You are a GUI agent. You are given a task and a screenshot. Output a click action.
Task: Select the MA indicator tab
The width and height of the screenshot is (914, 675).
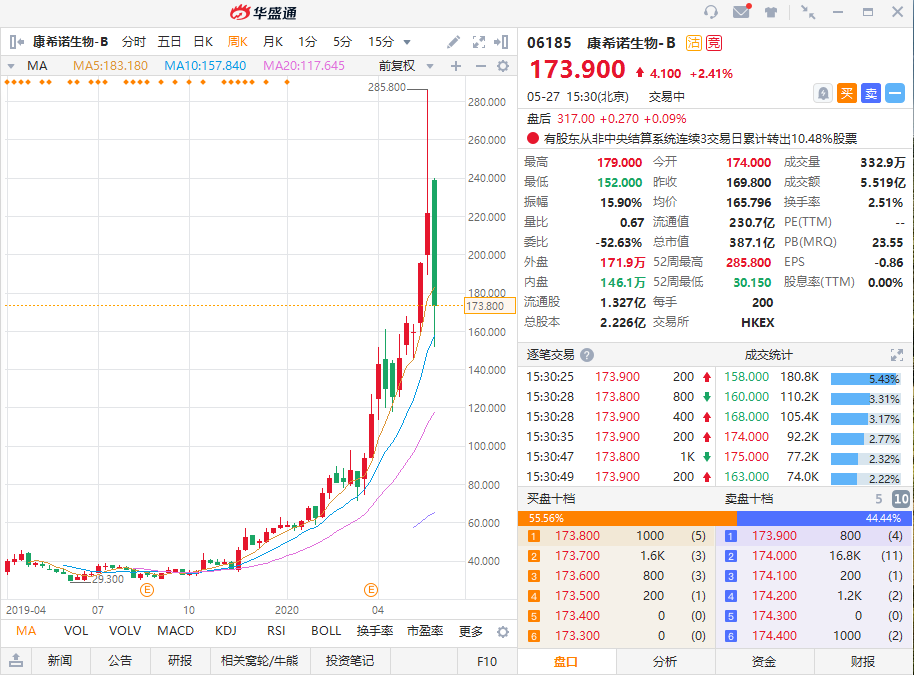pos(26,631)
